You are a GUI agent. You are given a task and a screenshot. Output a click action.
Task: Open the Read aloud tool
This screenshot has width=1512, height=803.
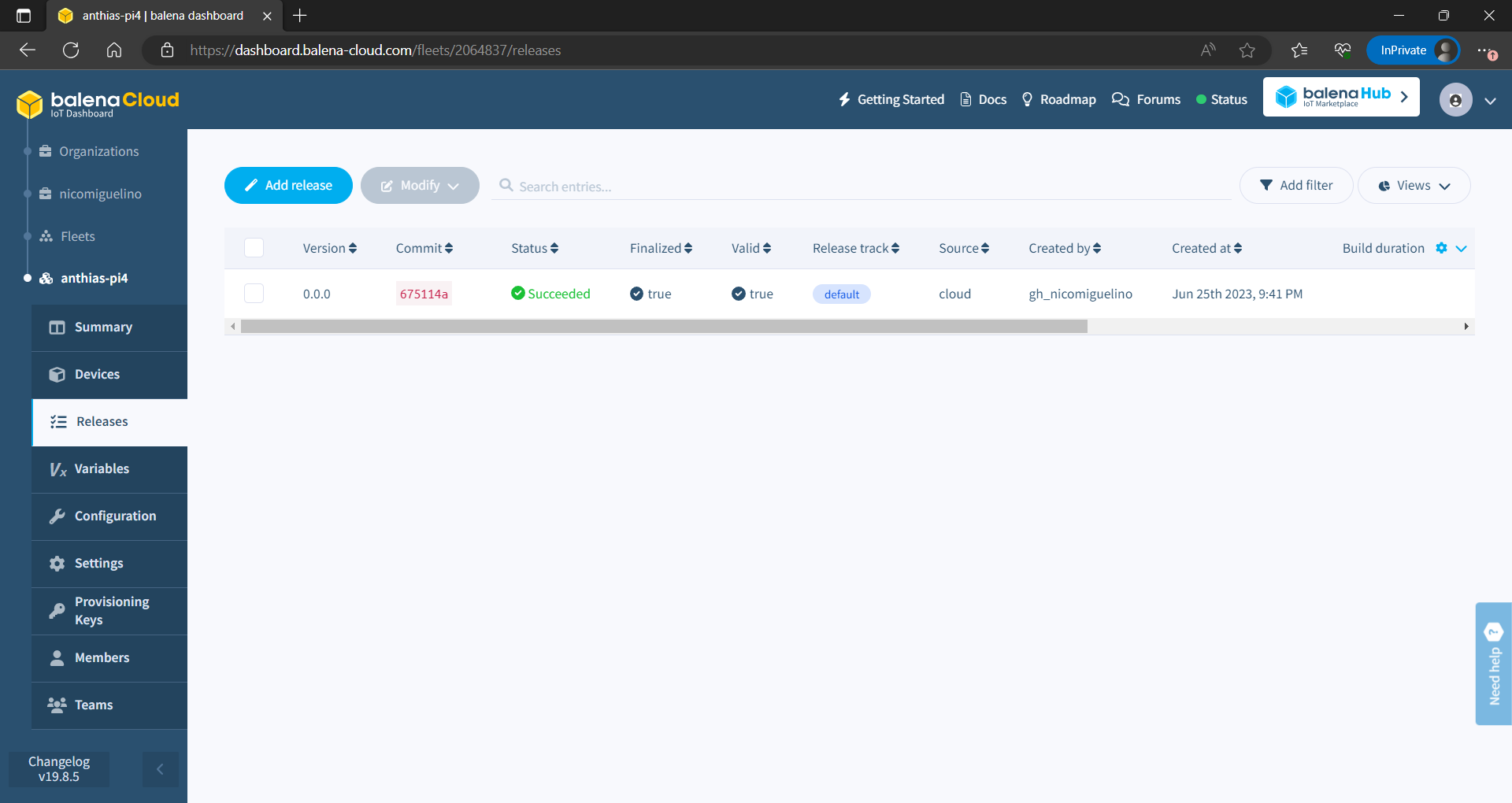tap(1208, 50)
